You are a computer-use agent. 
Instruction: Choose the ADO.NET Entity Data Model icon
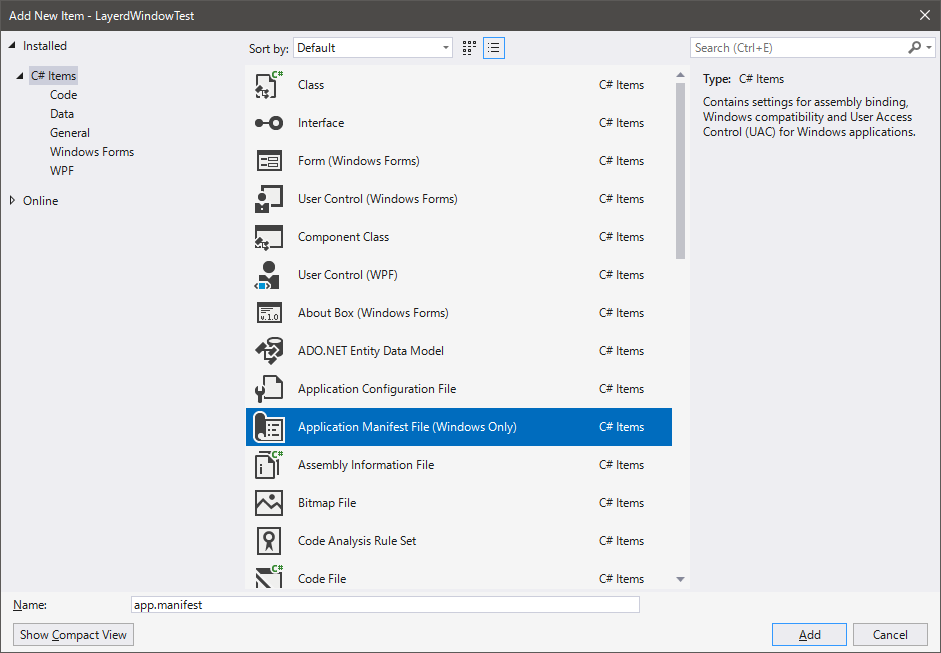pyautogui.click(x=269, y=351)
